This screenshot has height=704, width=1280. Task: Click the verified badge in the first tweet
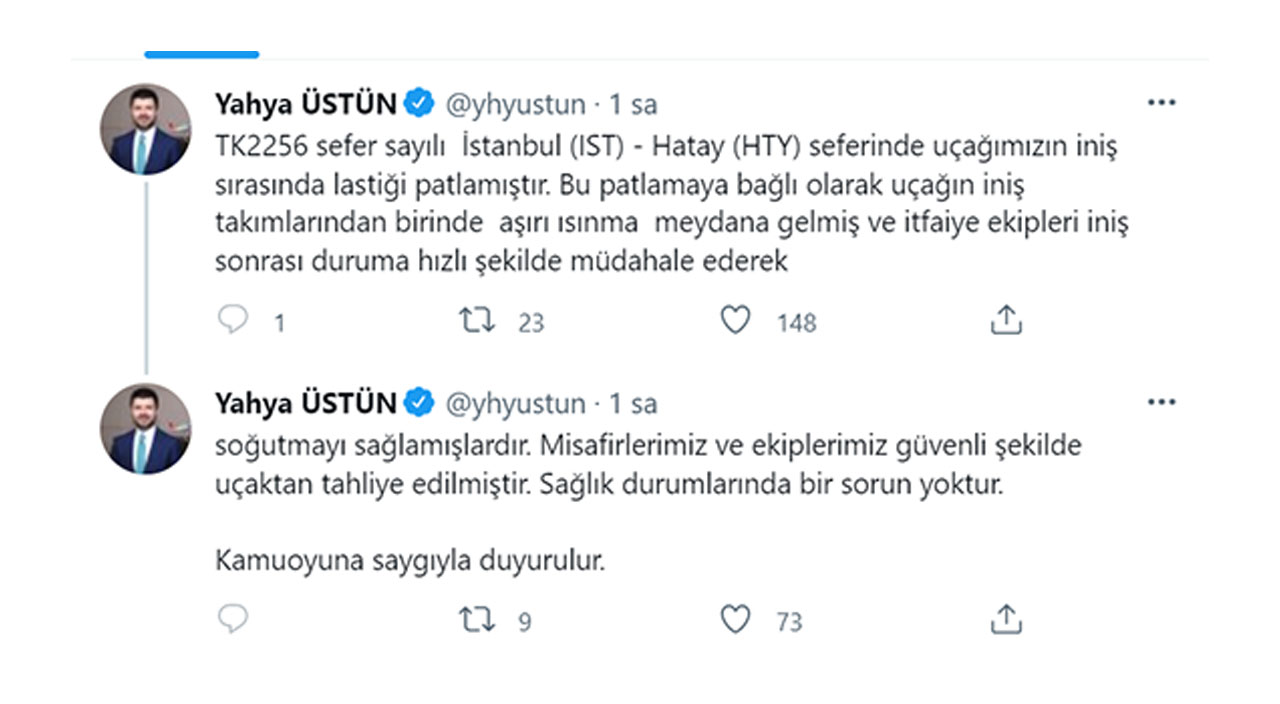(418, 103)
